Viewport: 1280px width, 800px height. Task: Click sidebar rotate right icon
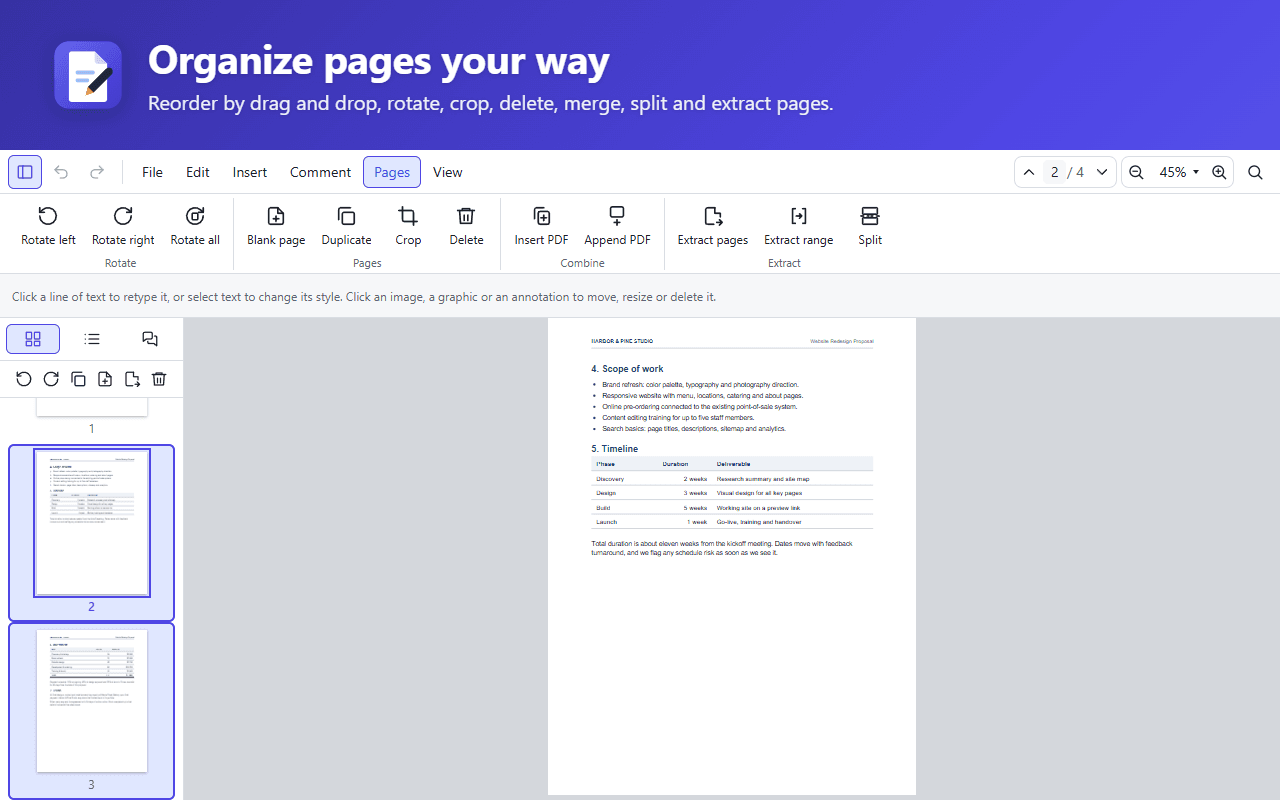pyautogui.click(x=51, y=379)
